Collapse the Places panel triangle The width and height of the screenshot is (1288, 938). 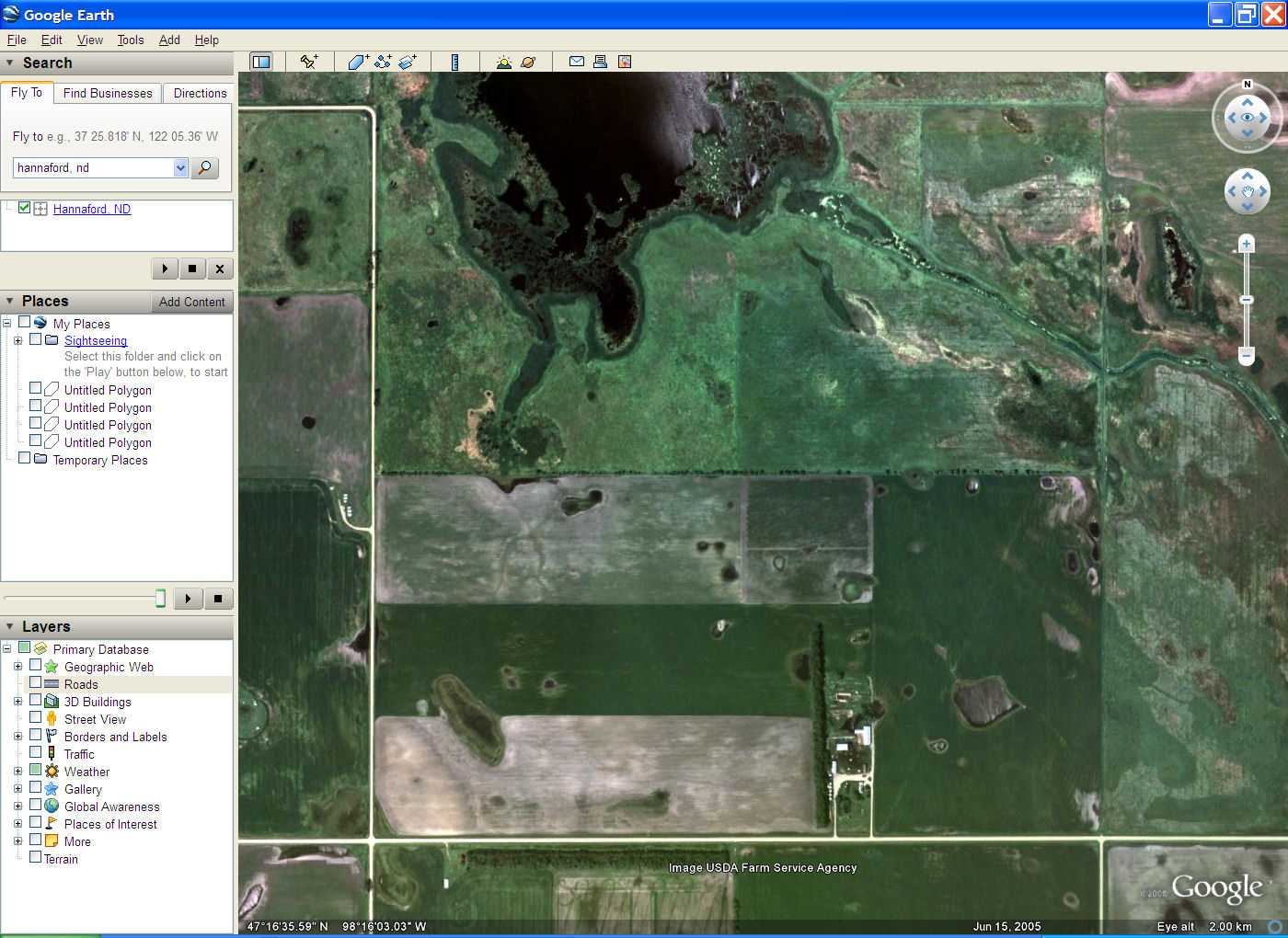pos(10,302)
